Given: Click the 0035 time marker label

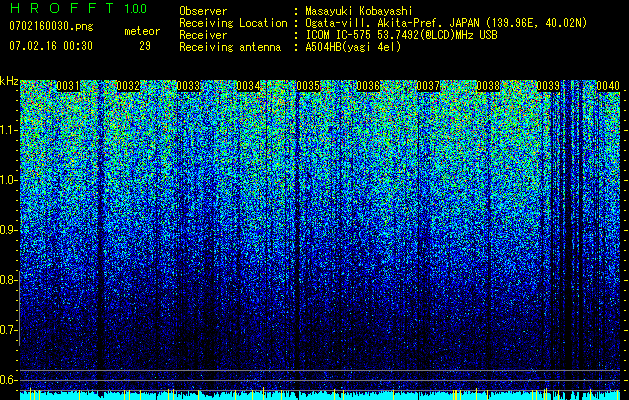Looking at the screenshot, I should pyautogui.click(x=308, y=86).
